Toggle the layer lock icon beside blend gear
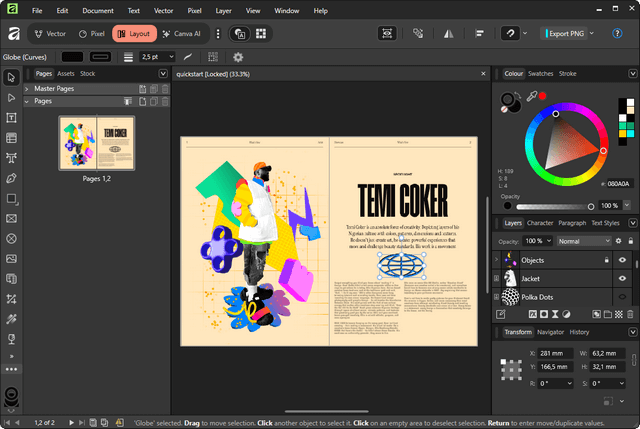The height and width of the screenshot is (429, 640). pyautogui.click(x=631, y=241)
